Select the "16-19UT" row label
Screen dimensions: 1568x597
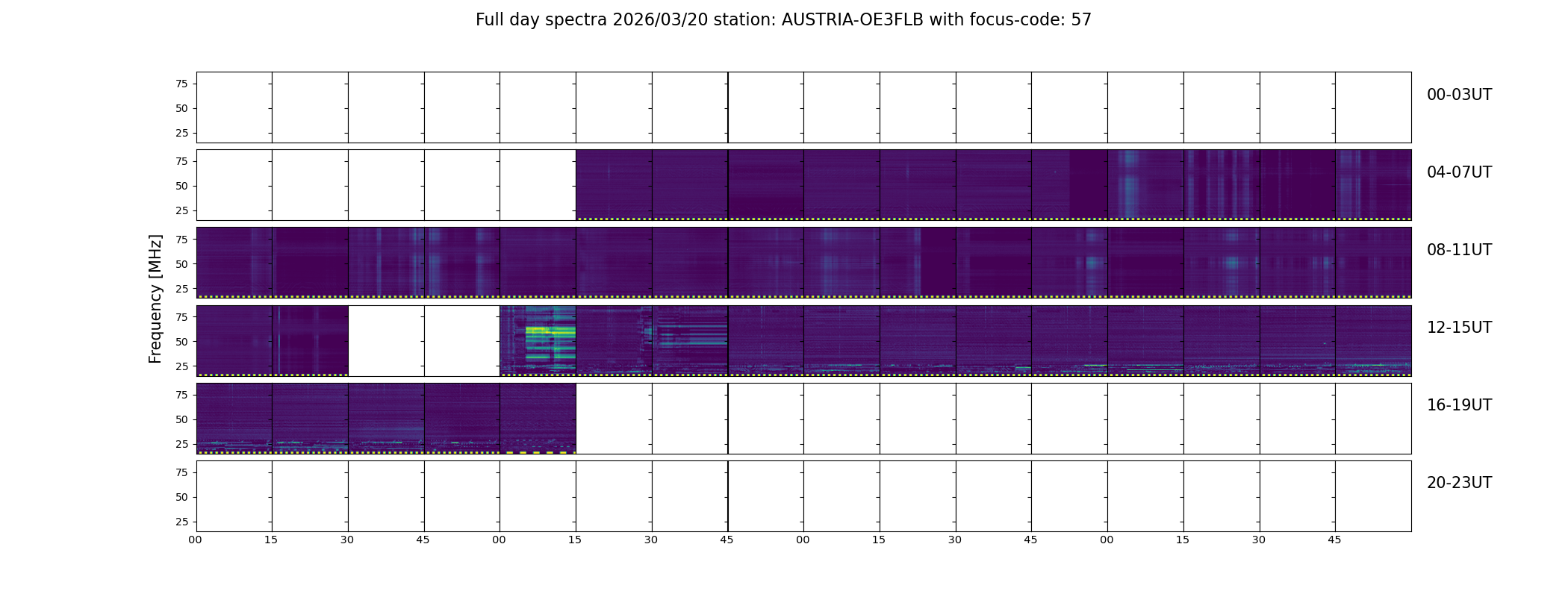1459,405
